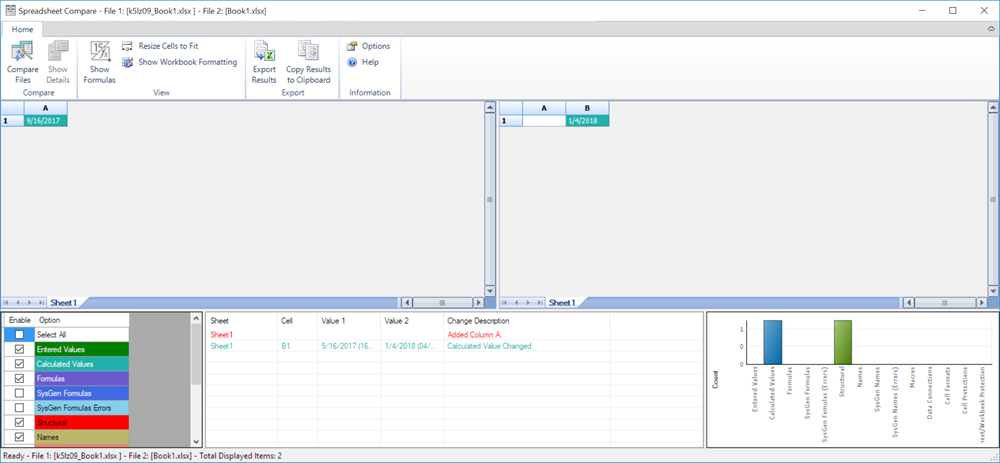
Task: Sort results by Change Description header
Action: click(x=527, y=321)
